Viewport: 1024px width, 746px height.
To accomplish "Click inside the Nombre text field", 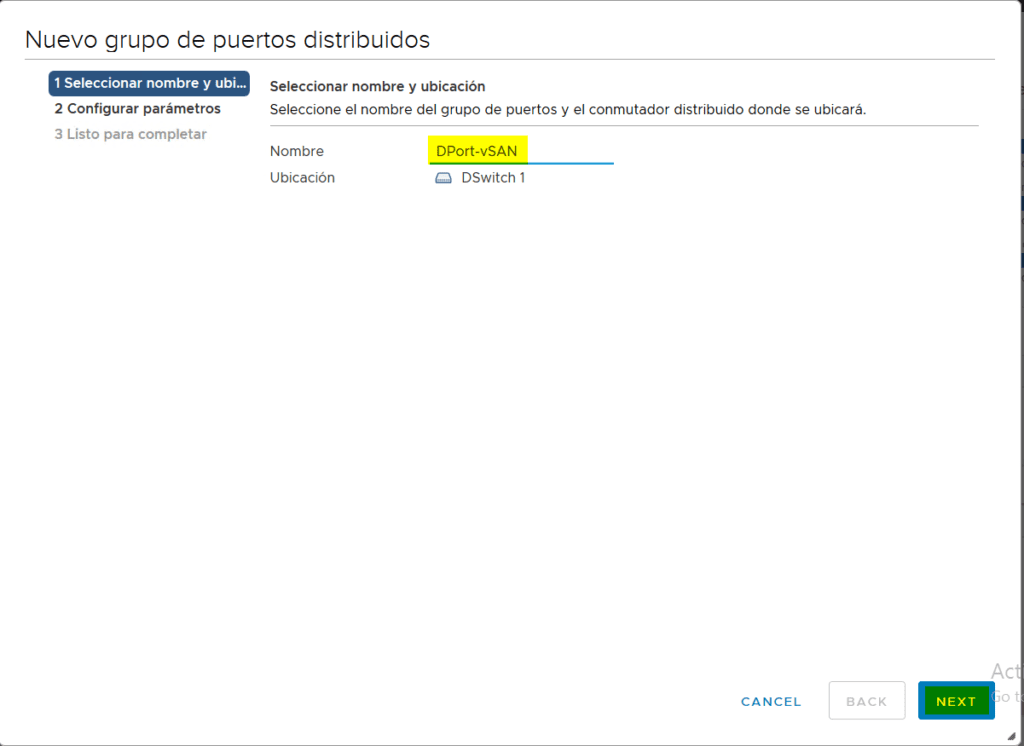I will tap(520, 150).
